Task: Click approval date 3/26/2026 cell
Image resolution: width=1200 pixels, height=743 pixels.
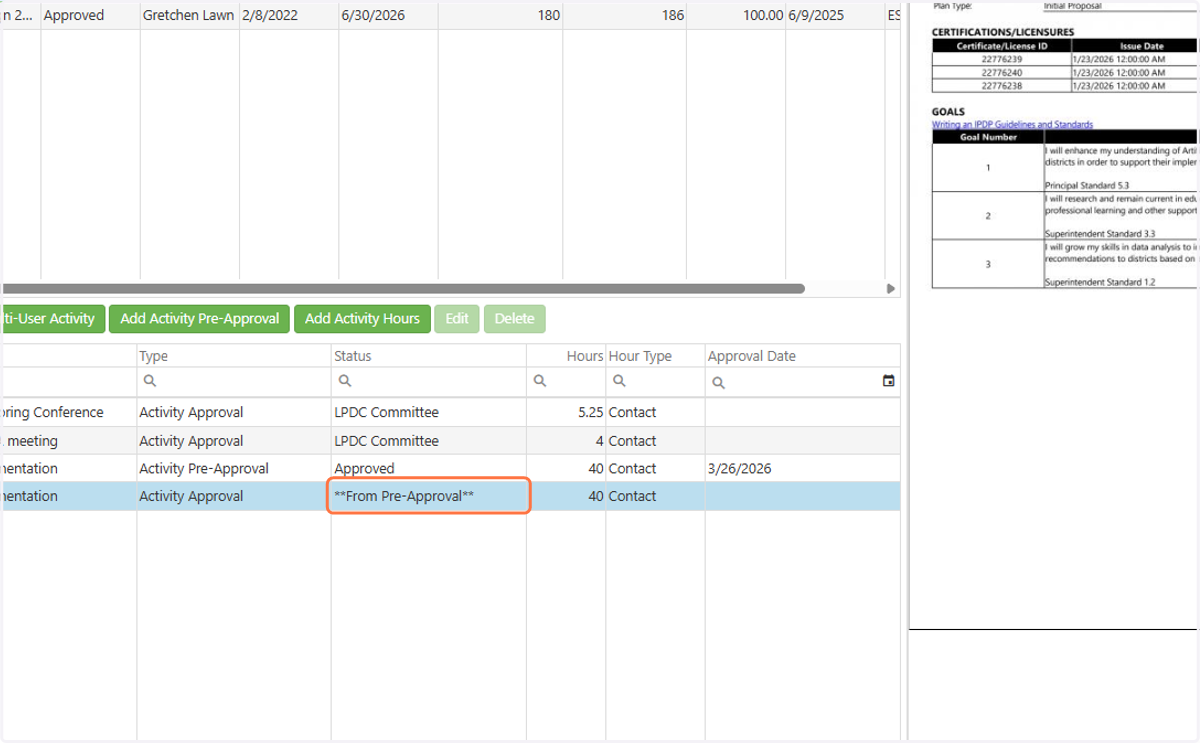Action: point(802,468)
